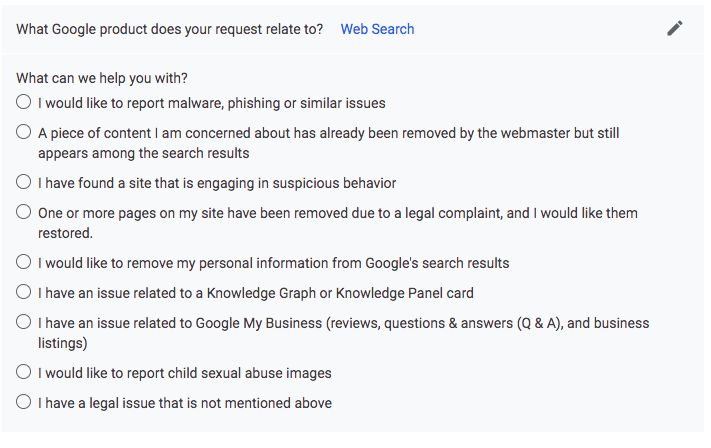Image resolution: width=711 pixels, height=448 pixels.
Task: Choose radio button for suspicious site behavior
Action: point(24,182)
